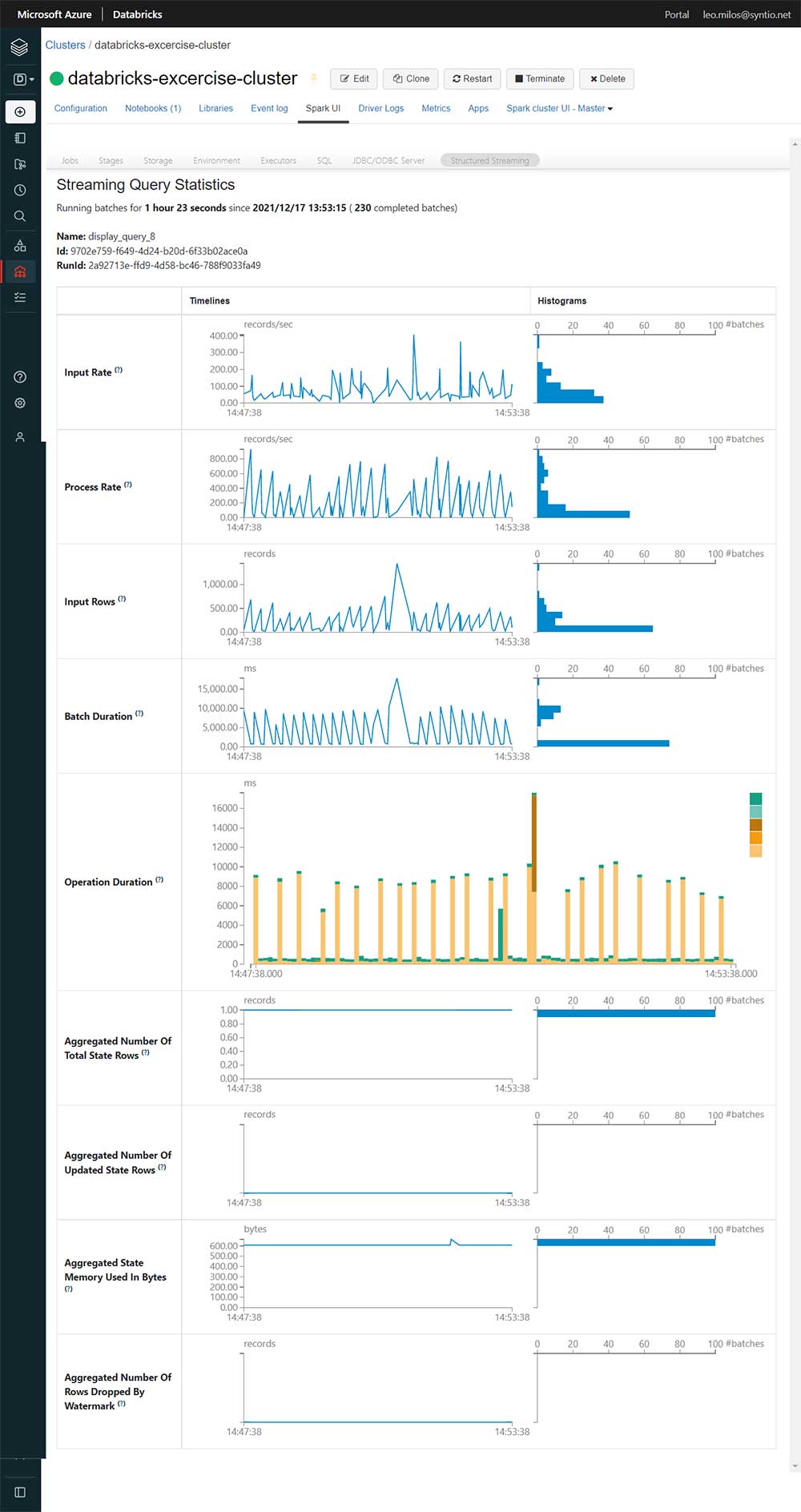Switch to the Libraries tab
The height and width of the screenshot is (1512, 801).
click(216, 108)
